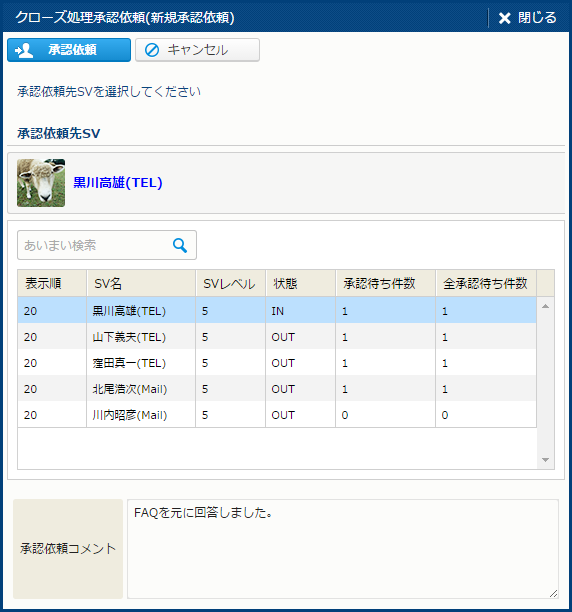The image size is (572, 612).
Task: Sort by SVレベル column header
Action: (231, 283)
